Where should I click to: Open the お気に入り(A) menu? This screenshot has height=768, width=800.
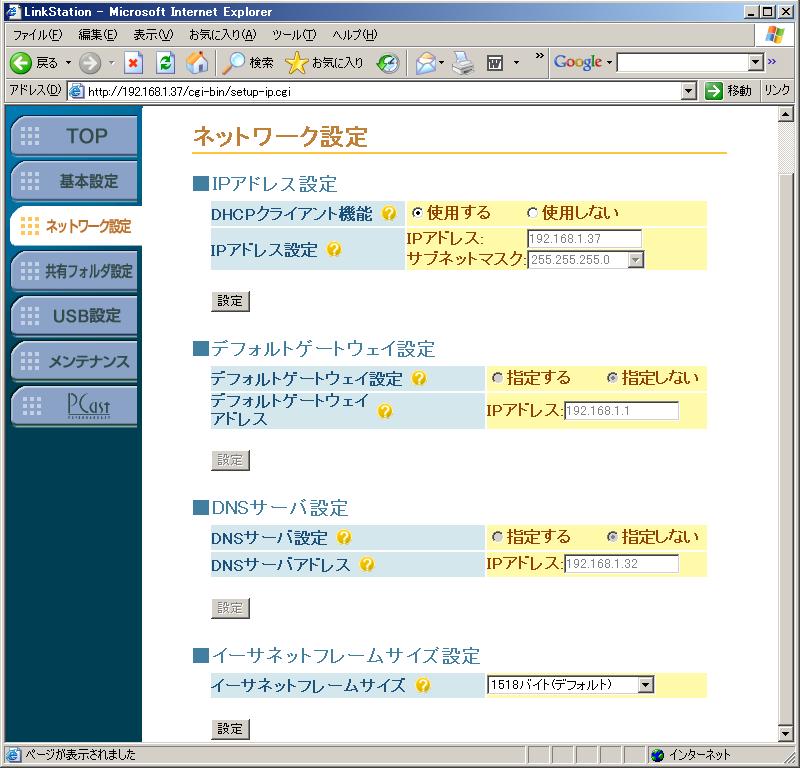point(222,35)
